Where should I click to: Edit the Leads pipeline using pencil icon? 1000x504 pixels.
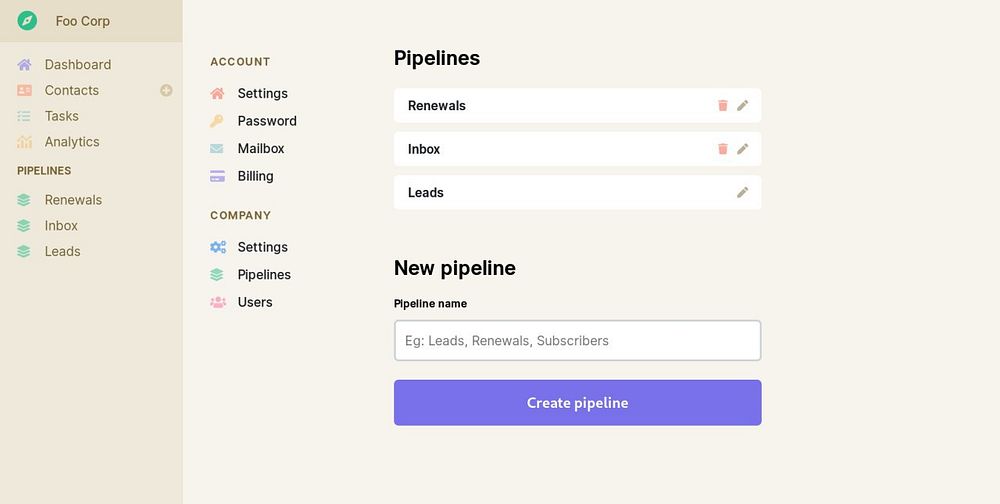743,193
